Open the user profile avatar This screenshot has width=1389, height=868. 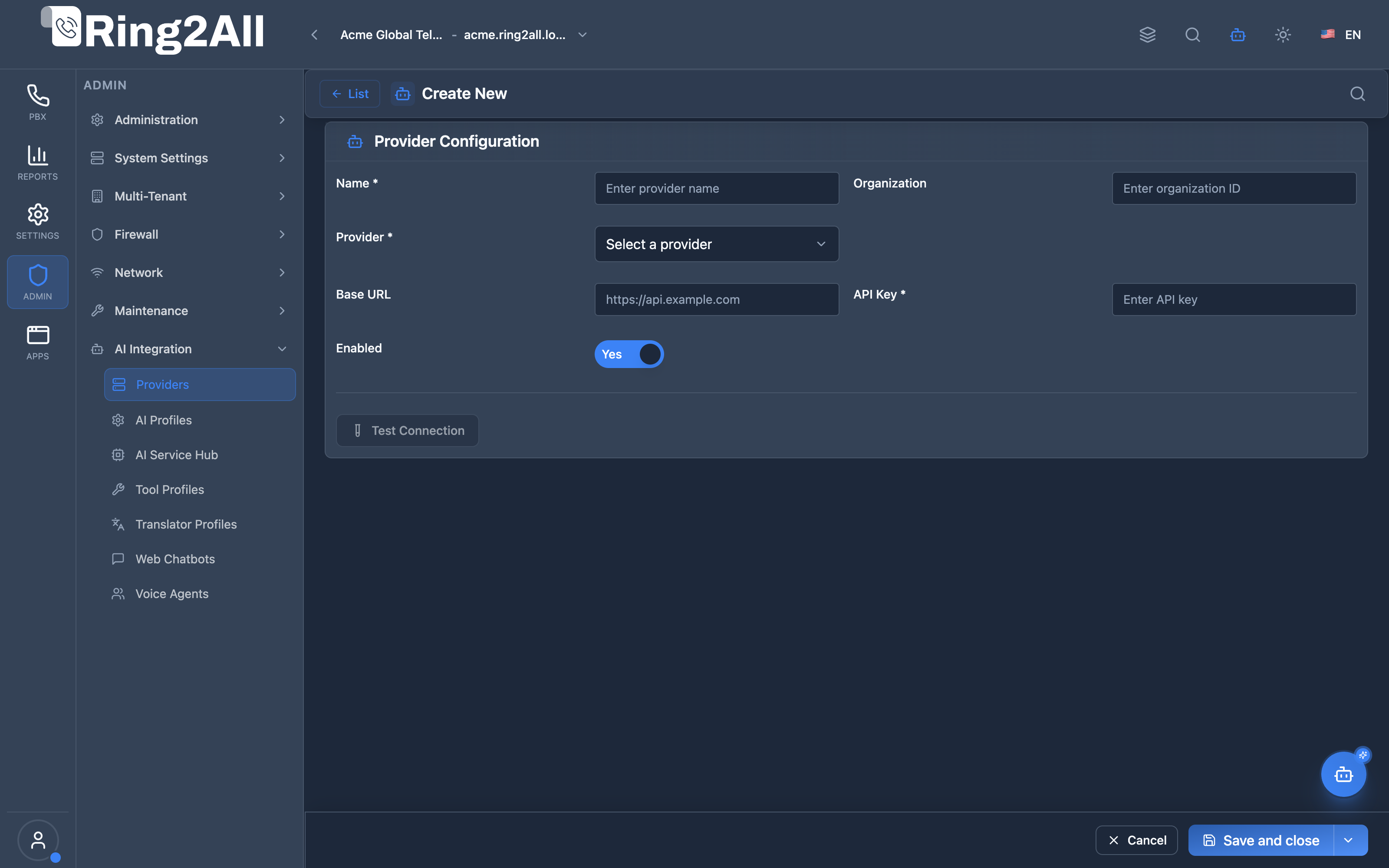[x=38, y=840]
